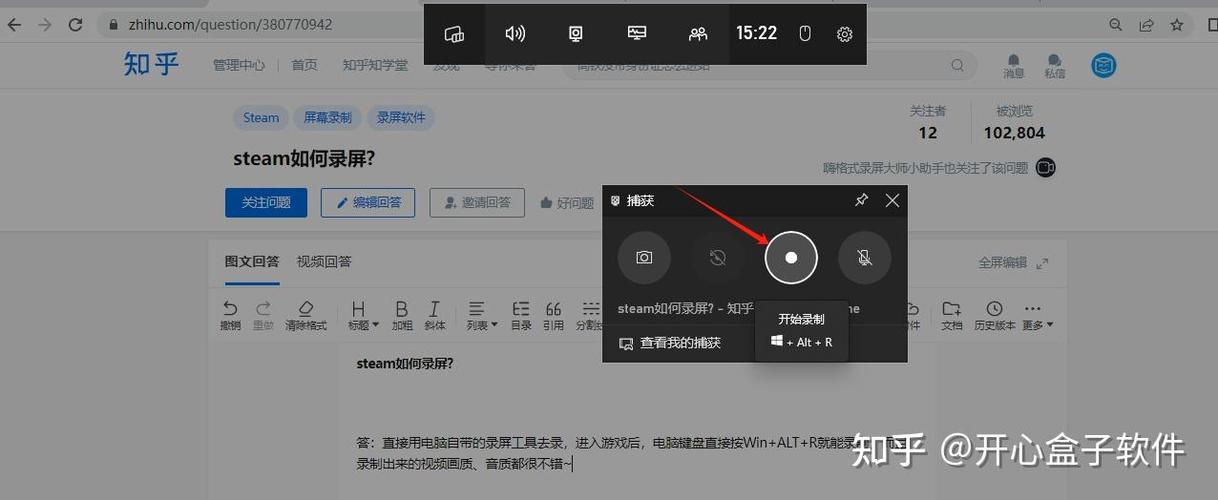Click the Steam topic tag
This screenshot has height=500, width=1218.
[x=261, y=117]
